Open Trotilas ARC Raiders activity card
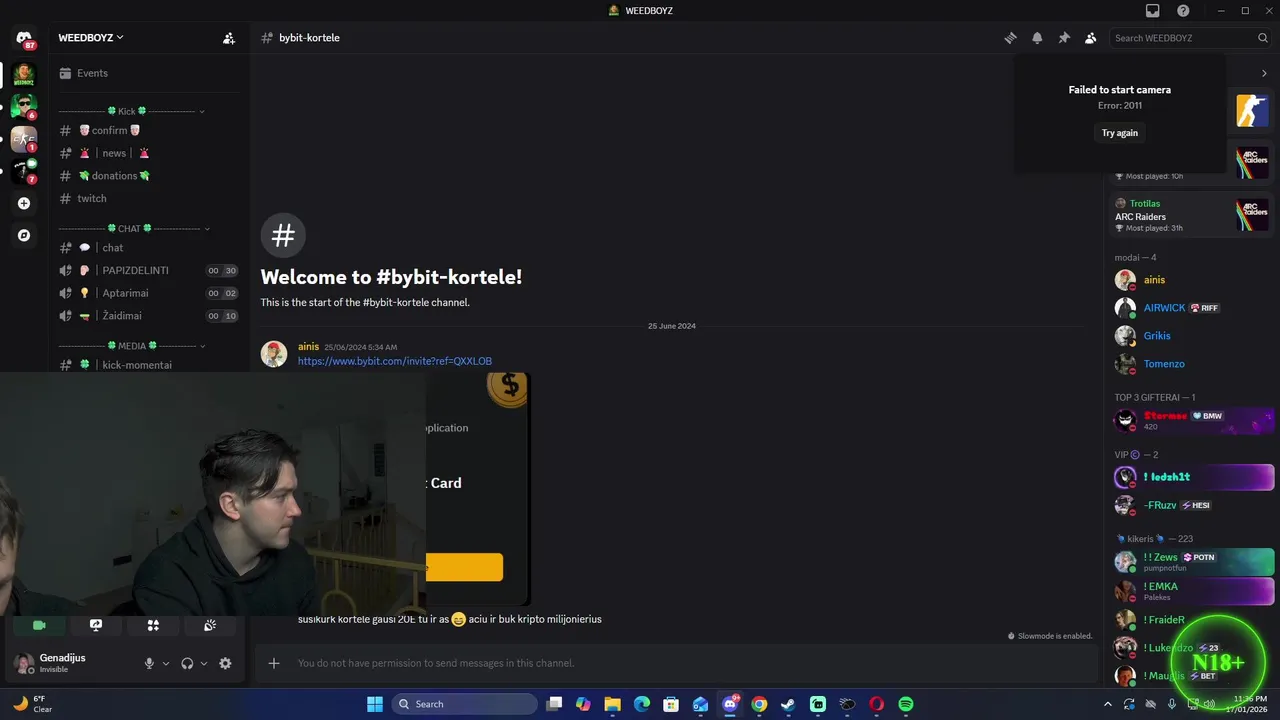Viewport: 1280px width, 720px height. [x=1192, y=215]
